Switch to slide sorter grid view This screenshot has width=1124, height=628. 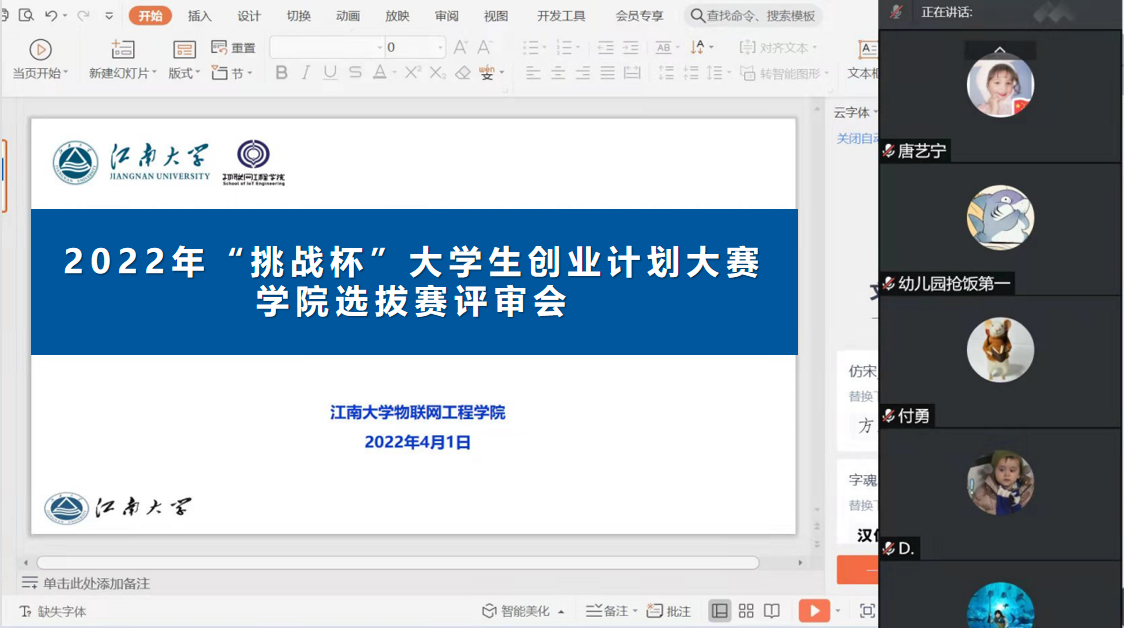tap(746, 610)
